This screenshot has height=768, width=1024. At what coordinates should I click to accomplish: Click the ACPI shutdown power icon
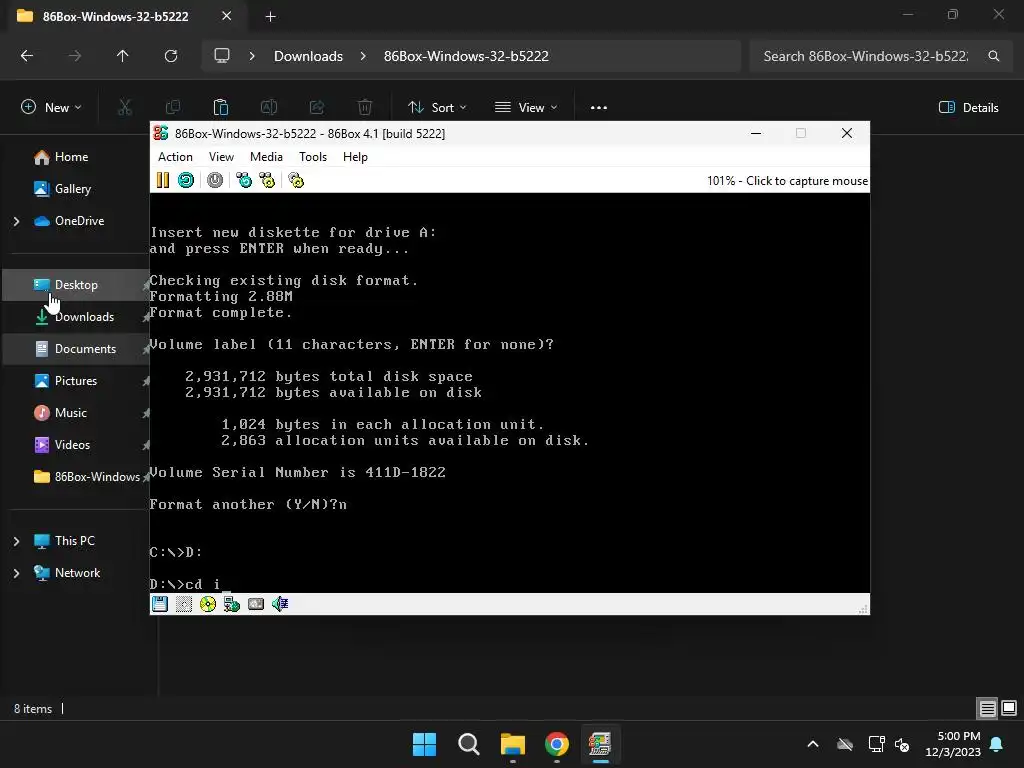click(215, 180)
